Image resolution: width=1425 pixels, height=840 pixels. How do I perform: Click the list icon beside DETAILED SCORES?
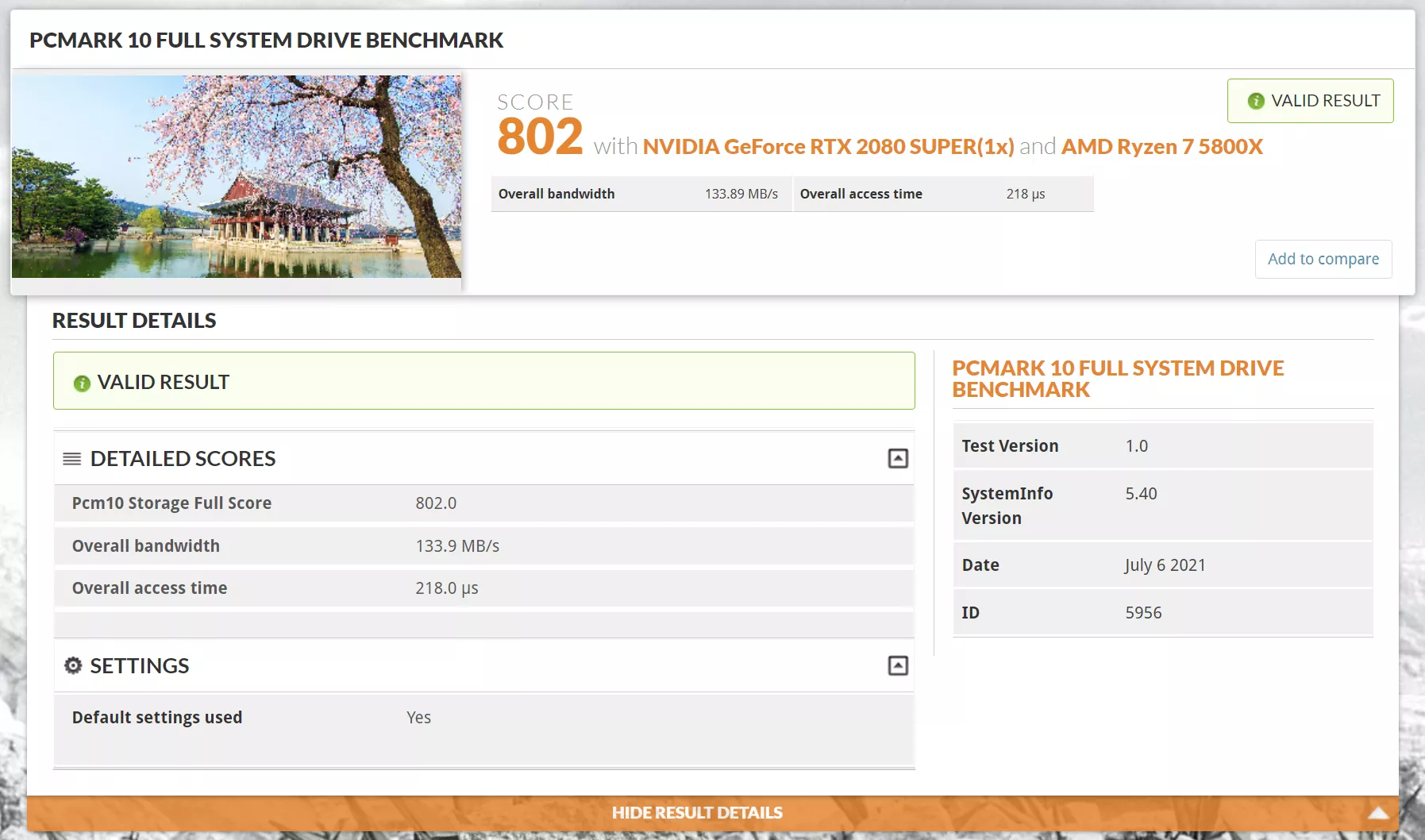[72, 459]
